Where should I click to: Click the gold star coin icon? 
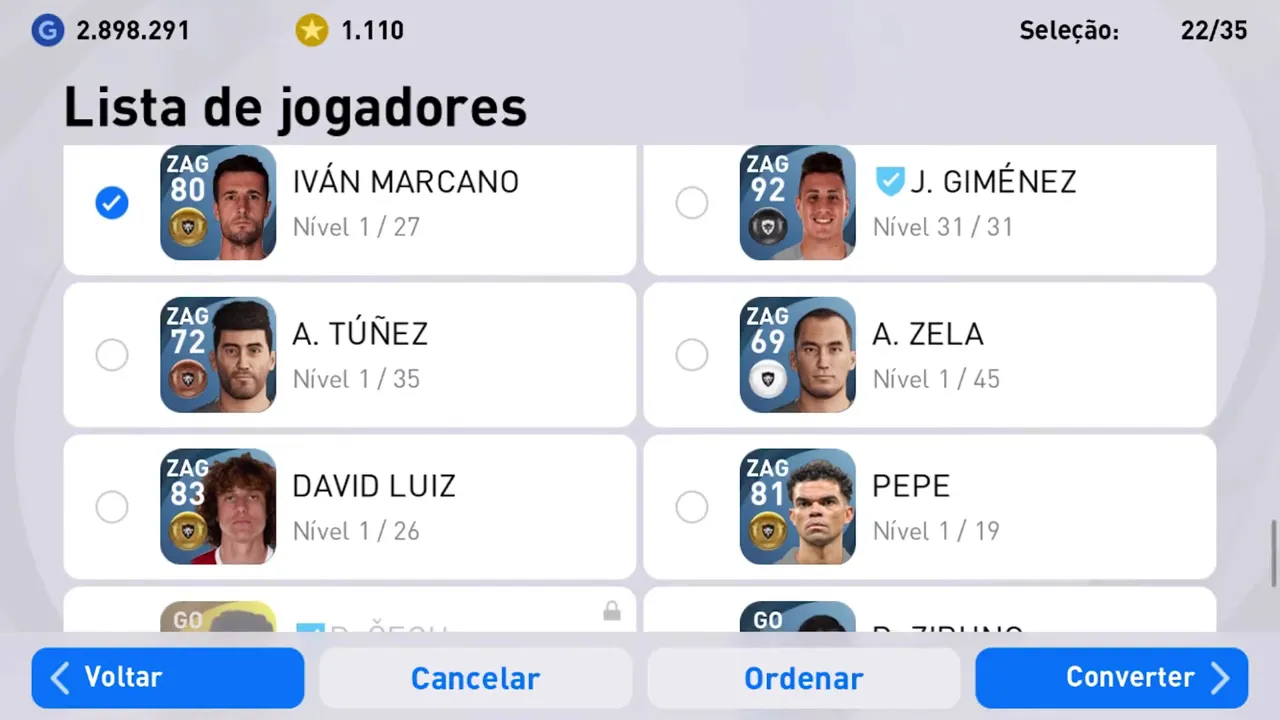click(x=311, y=30)
